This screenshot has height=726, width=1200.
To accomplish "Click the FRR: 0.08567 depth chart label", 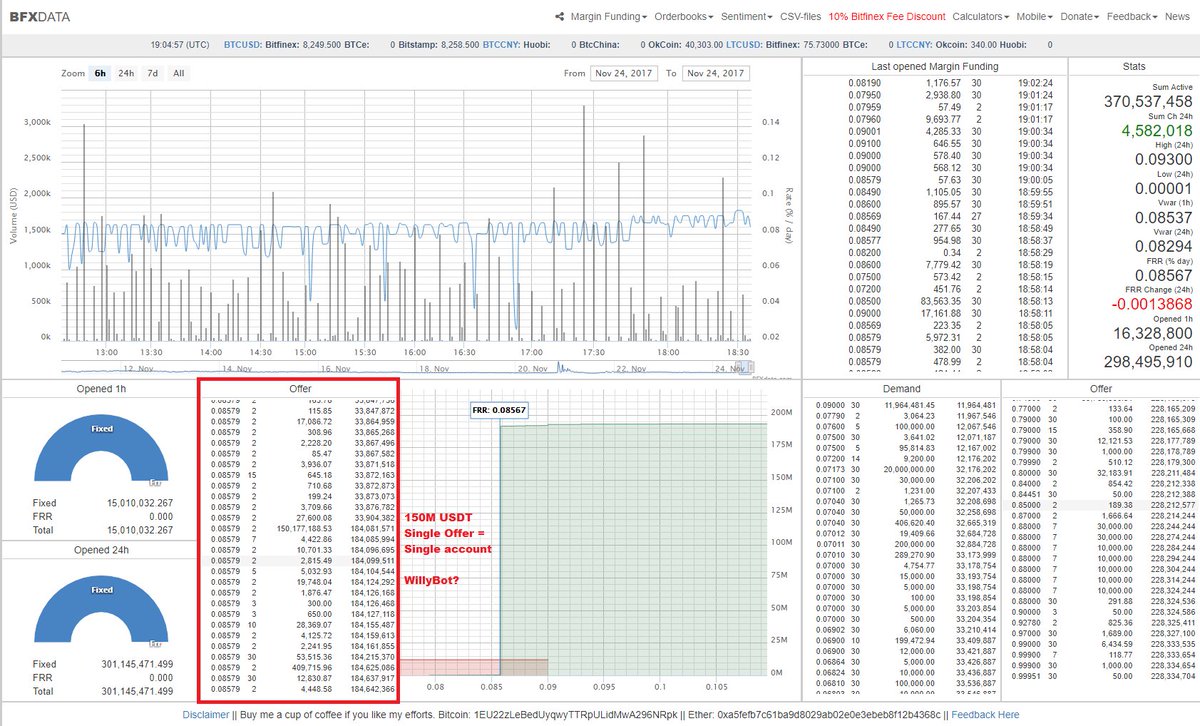I will click(500, 409).
